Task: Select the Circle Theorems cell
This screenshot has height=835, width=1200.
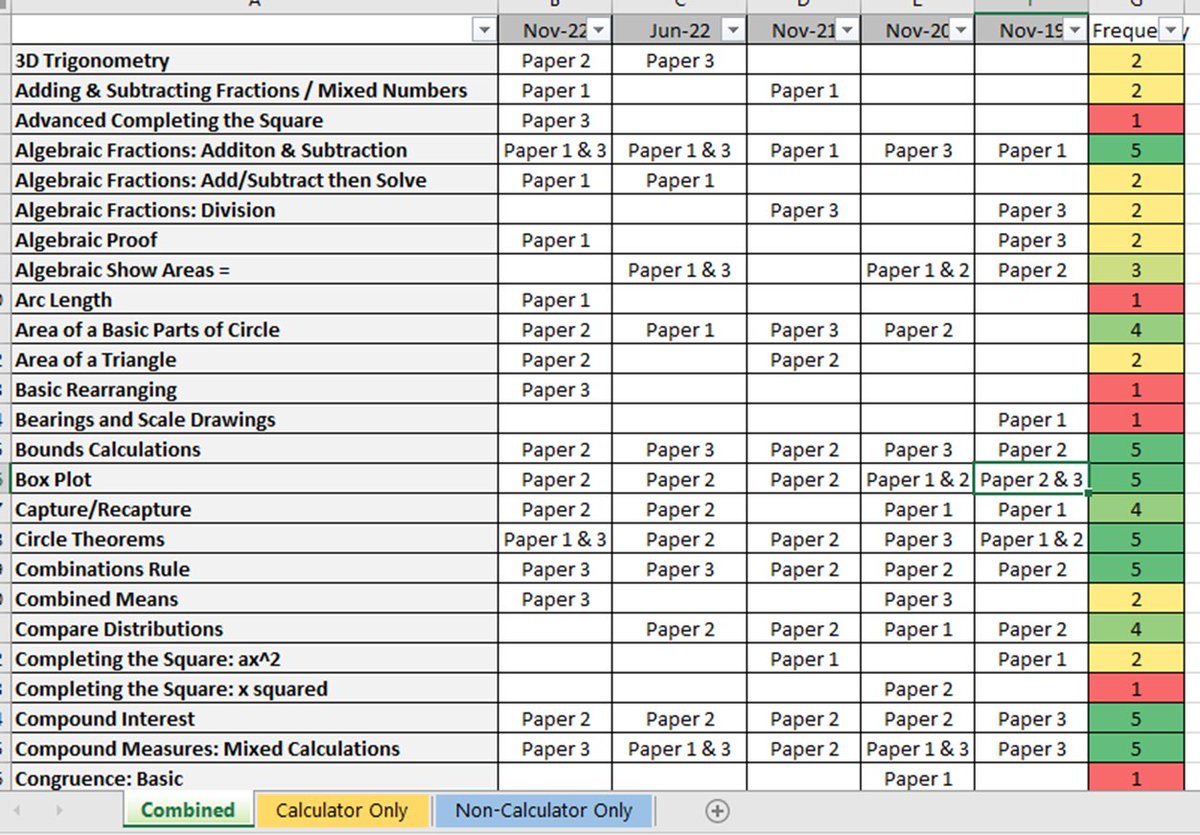Action: point(255,540)
